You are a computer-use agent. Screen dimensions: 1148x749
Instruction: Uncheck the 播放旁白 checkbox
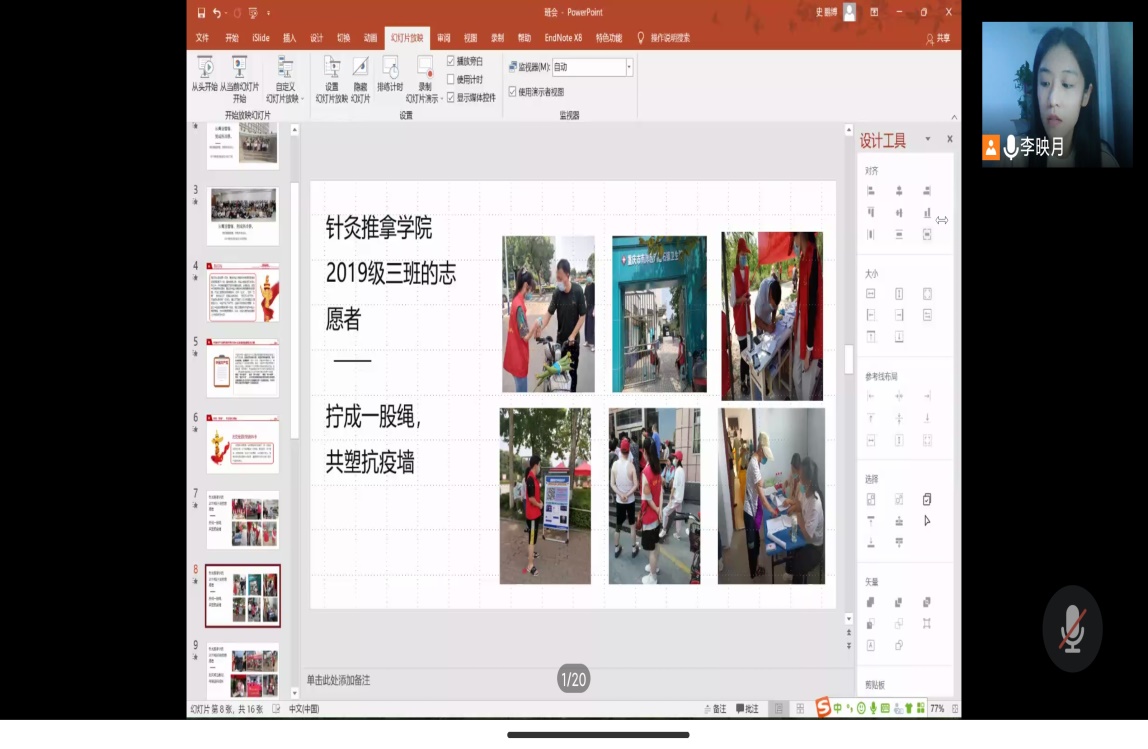(x=450, y=59)
